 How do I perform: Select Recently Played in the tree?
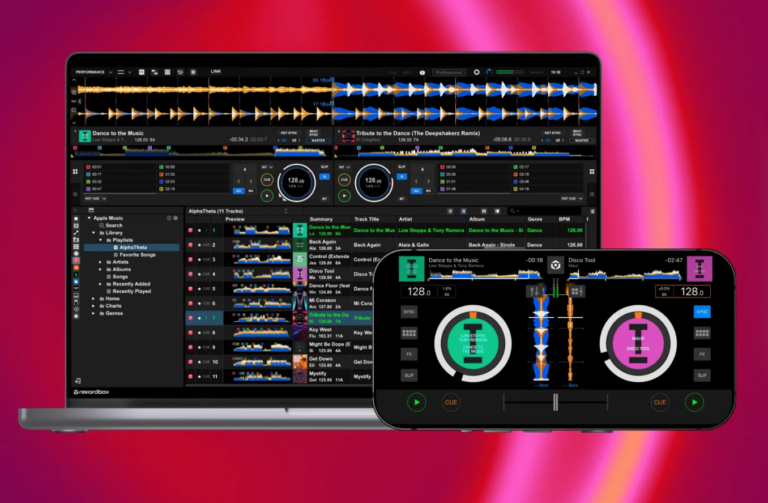pos(132,291)
